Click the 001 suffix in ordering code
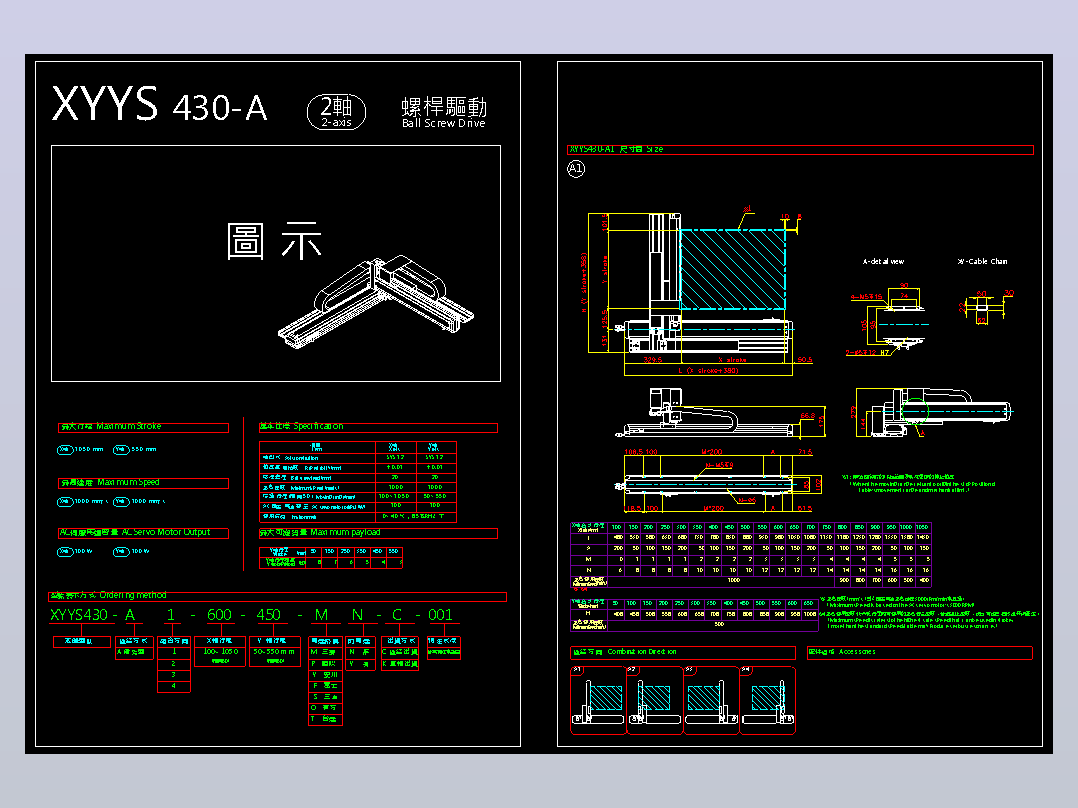This screenshot has width=1078, height=808. [x=440, y=615]
